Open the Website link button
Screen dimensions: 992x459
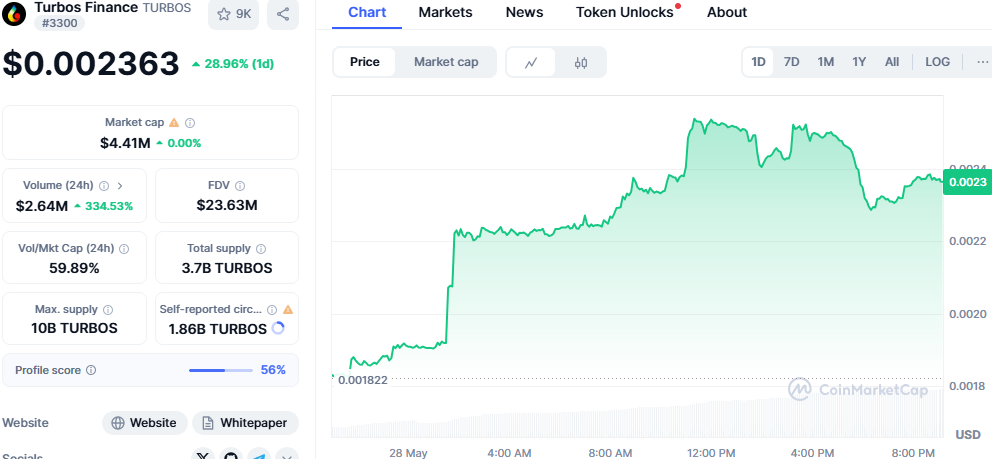click(145, 423)
